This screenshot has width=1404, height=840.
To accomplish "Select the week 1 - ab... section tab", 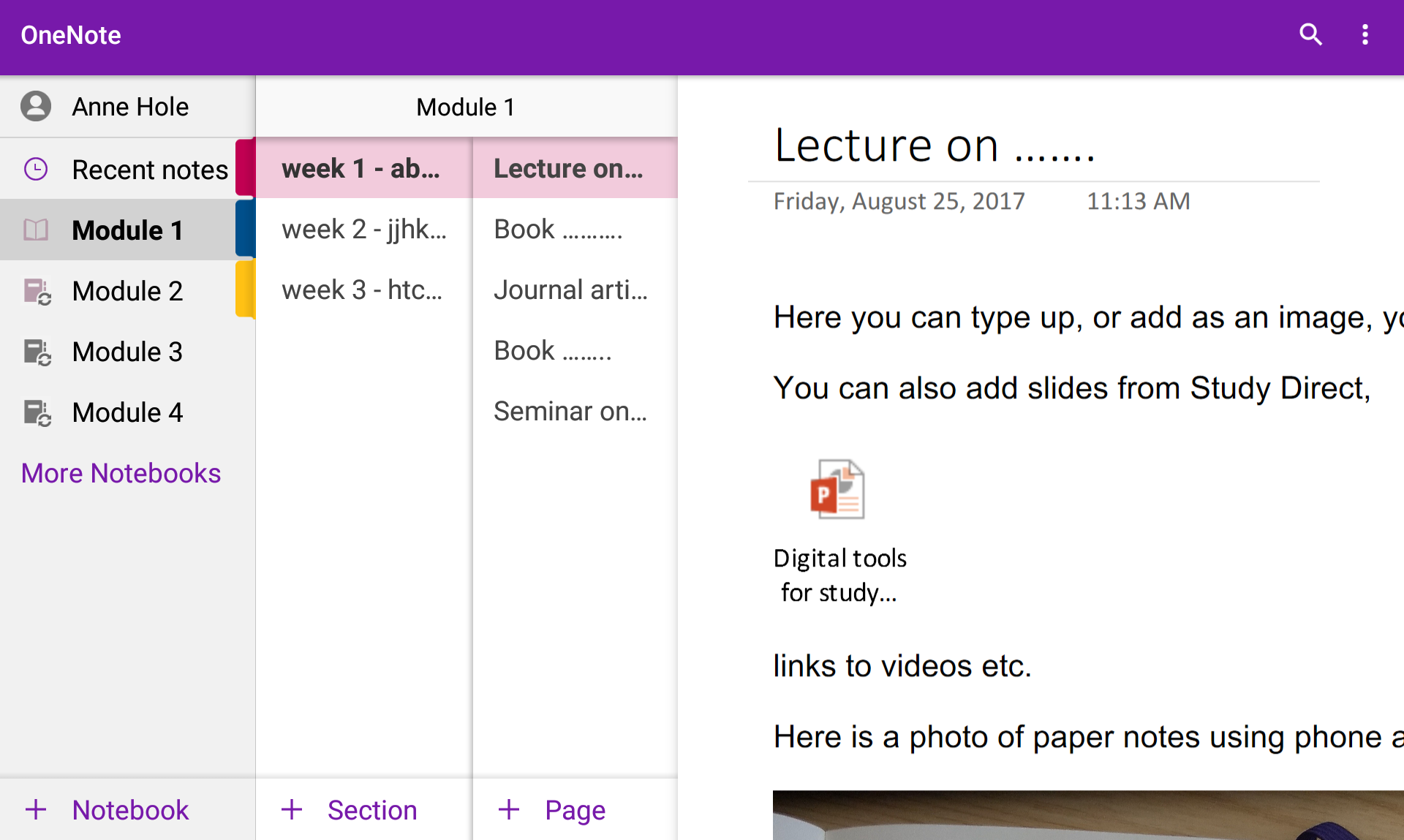I will click(x=363, y=168).
